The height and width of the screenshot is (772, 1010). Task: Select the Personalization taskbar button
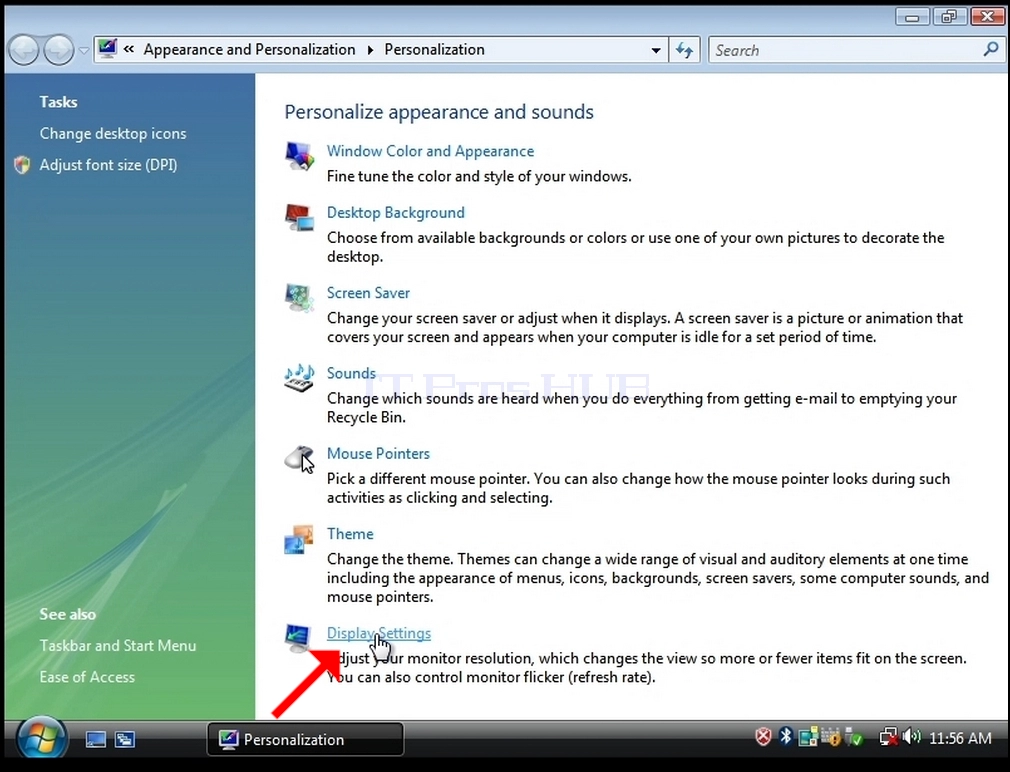tap(305, 739)
